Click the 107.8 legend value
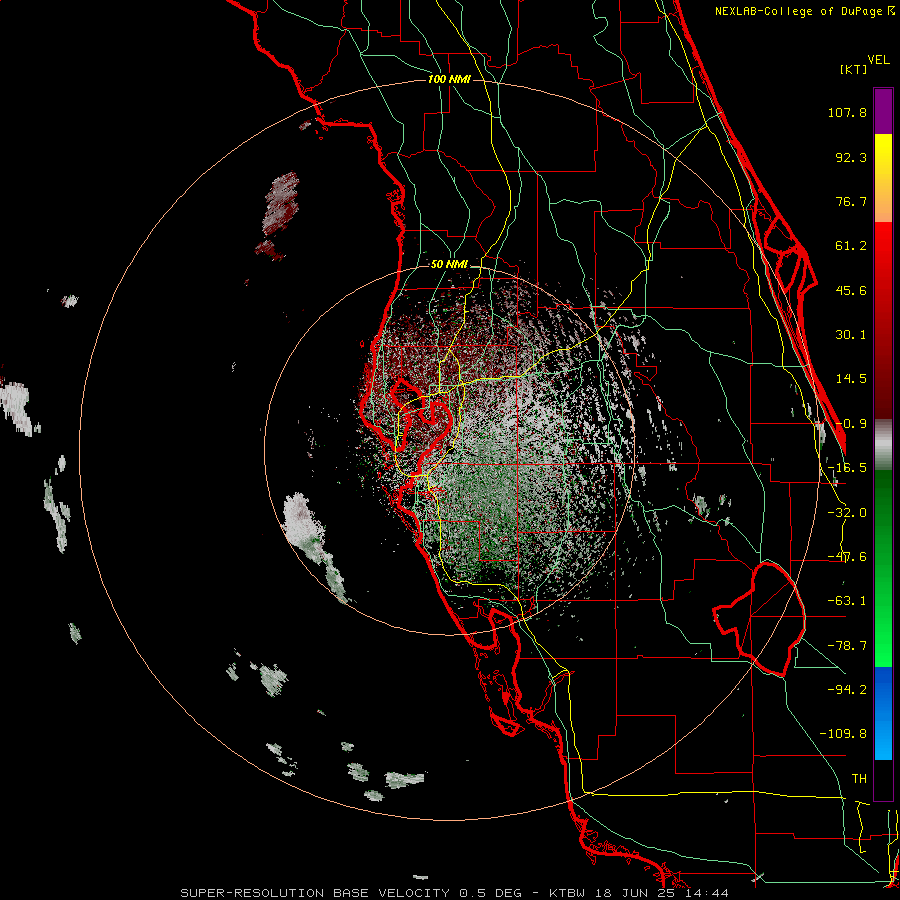 coord(847,112)
